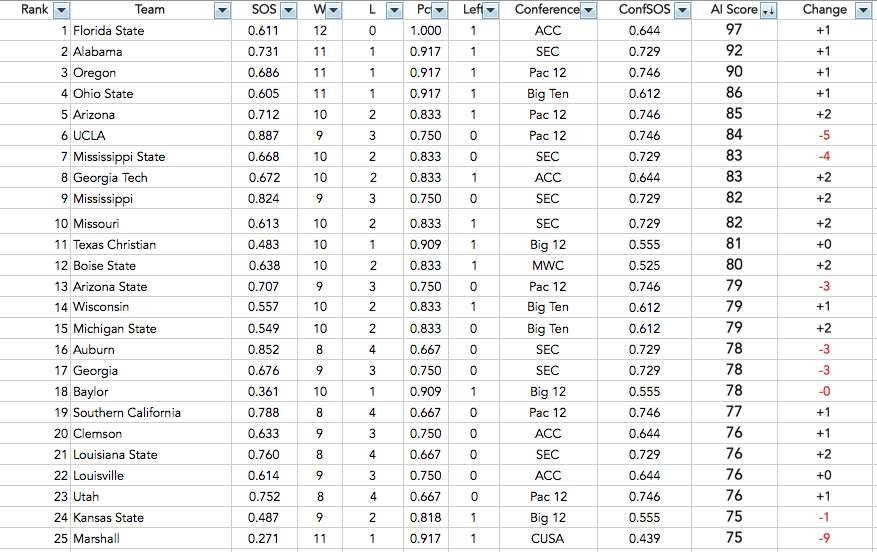Viewport: 877px width, 552px height.
Task: Click Boise State's MWC conference cell
Action: (548, 265)
